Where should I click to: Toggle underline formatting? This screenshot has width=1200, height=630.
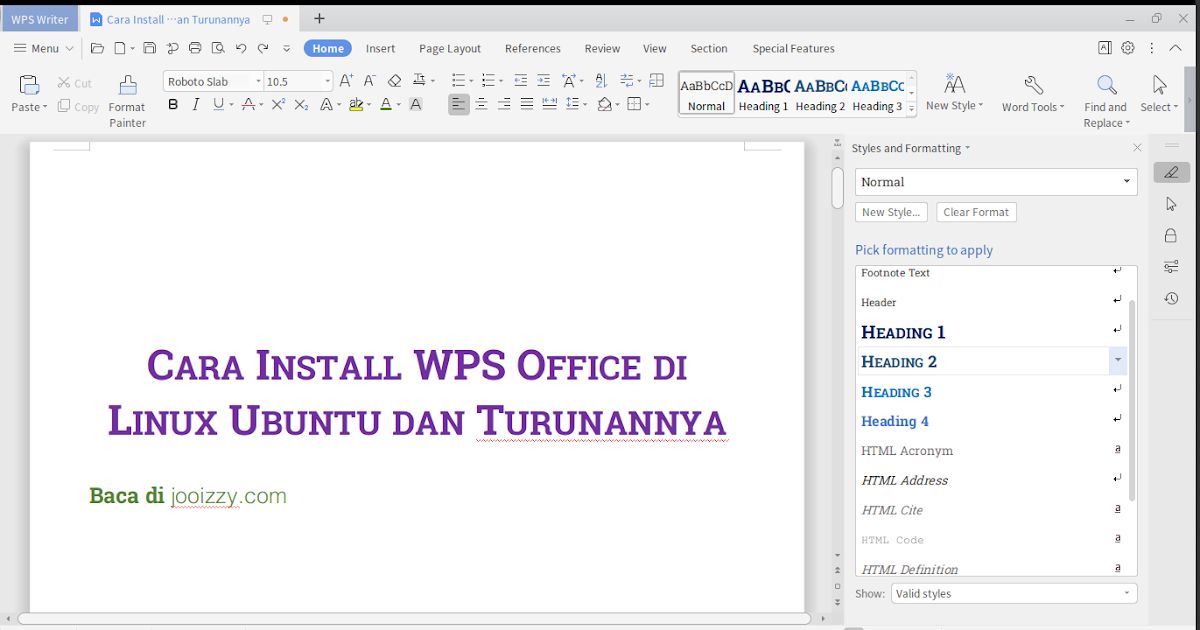(218, 104)
